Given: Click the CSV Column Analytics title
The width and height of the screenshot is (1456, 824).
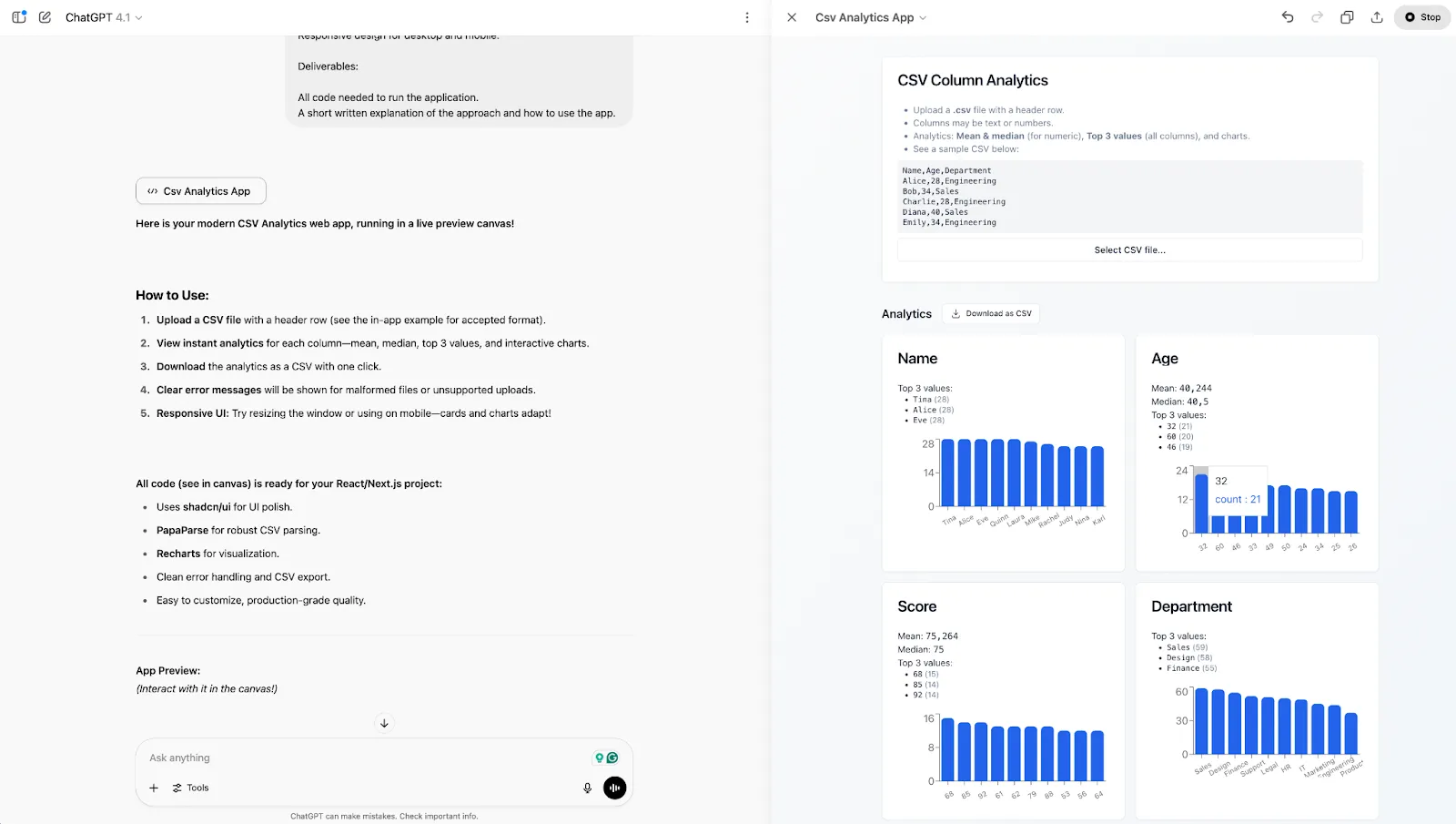Looking at the screenshot, I should (x=973, y=80).
